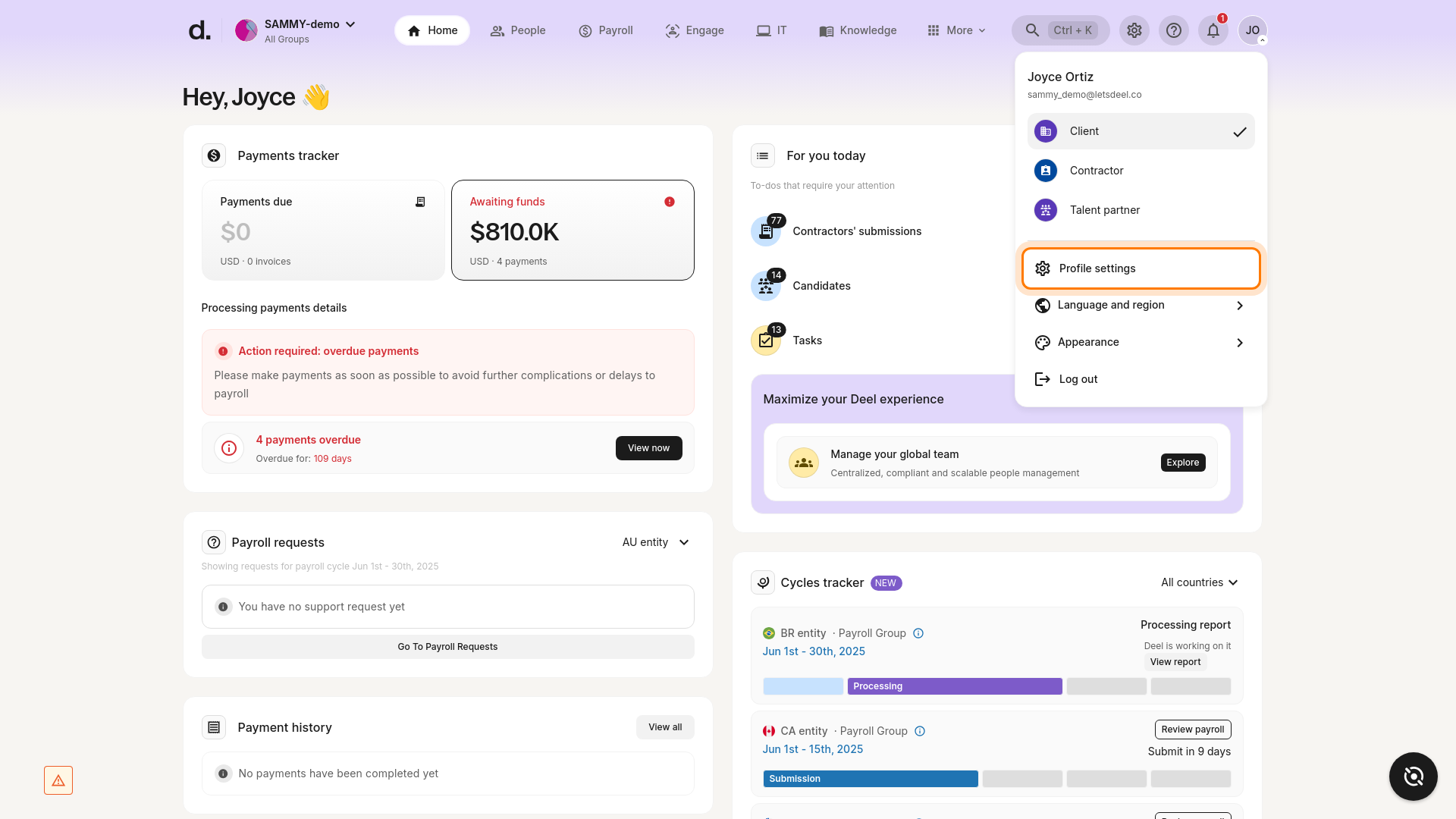The width and height of the screenshot is (1456, 819).
Task: Click the BR entity info icon
Action: (918, 633)
